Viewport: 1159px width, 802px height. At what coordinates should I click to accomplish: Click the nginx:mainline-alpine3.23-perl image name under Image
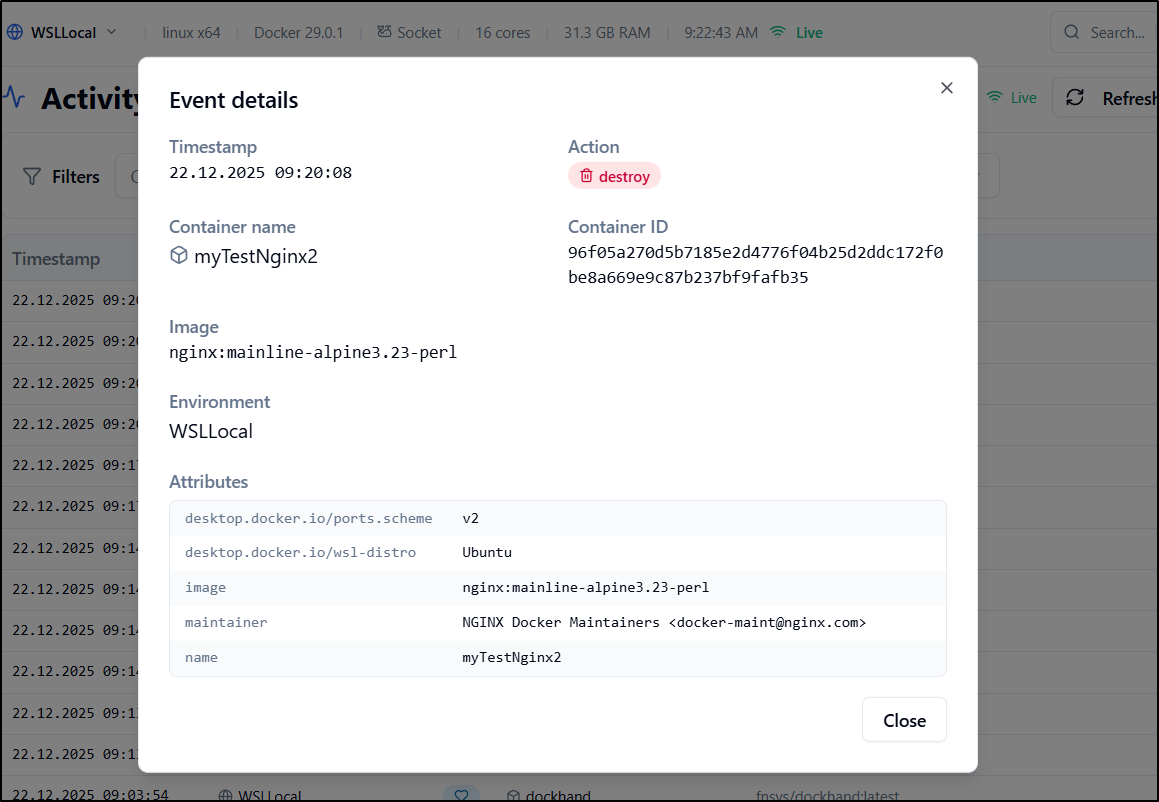point(313,352)
